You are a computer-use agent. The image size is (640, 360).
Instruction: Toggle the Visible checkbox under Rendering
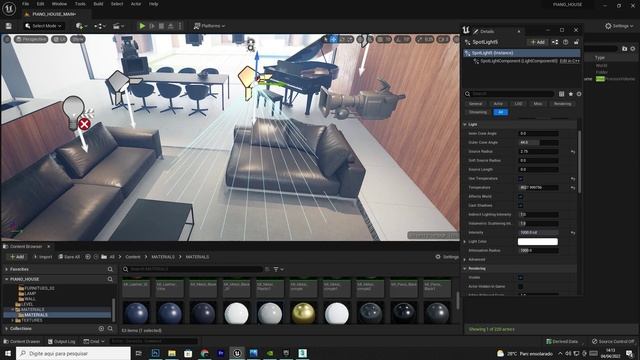click(520, 278)
